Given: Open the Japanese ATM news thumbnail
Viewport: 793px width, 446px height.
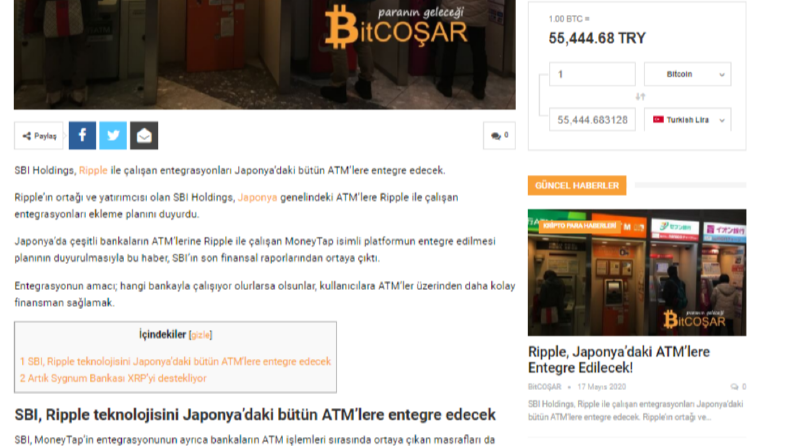Looking at the screenshot, I should (x=637, y=273).
